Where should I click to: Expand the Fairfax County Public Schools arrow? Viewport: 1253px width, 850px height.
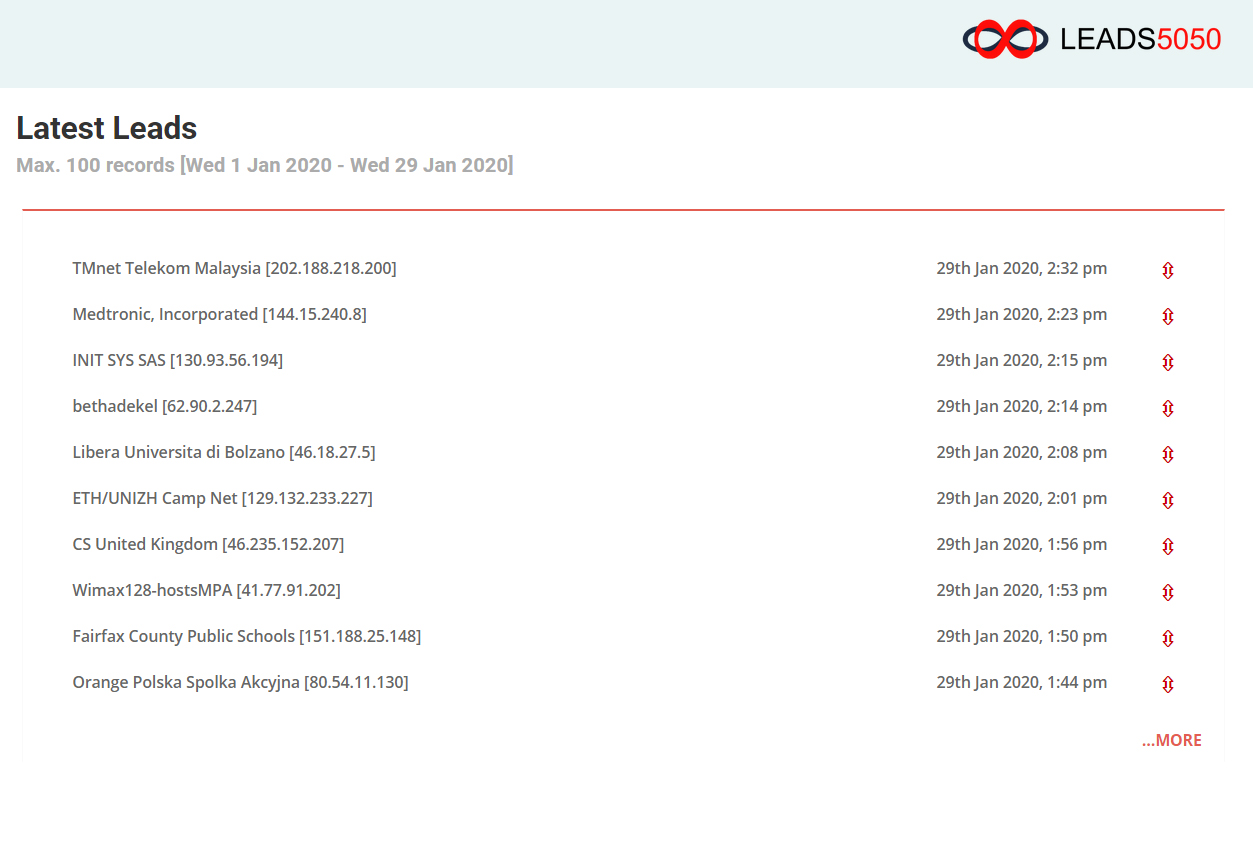pos(1168,638)
